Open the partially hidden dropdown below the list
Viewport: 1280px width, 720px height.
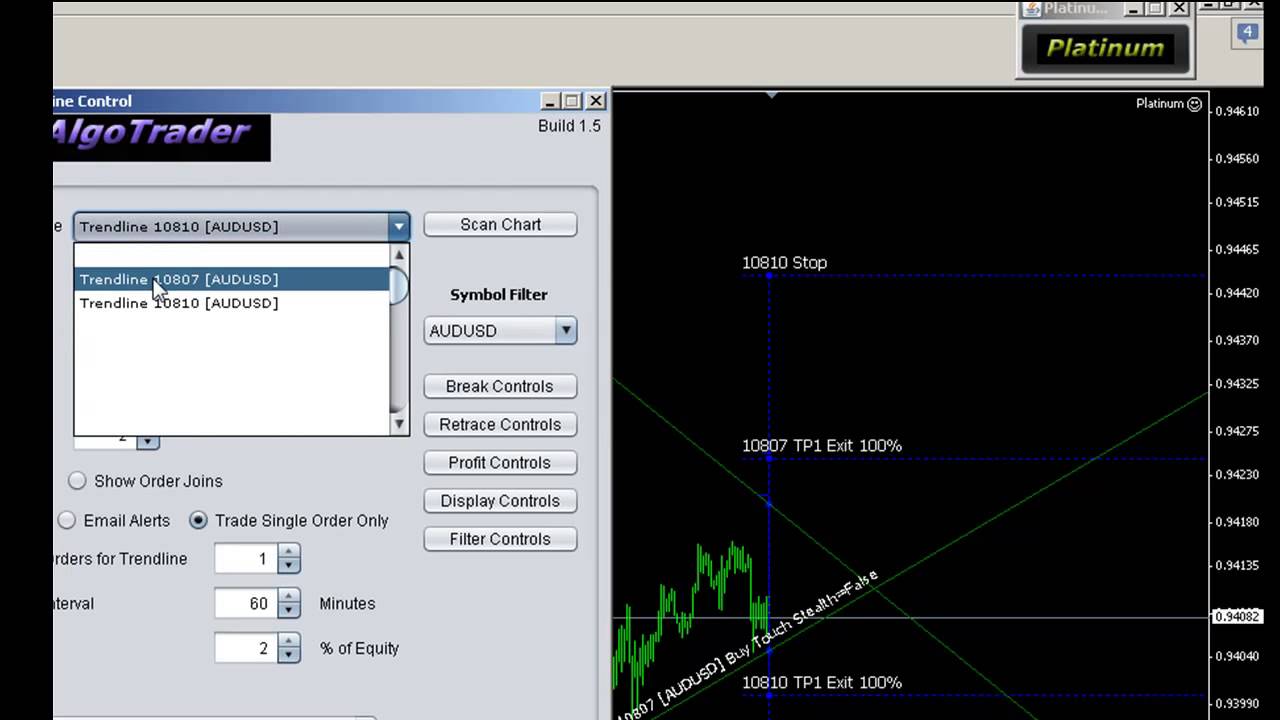[147, 440]
